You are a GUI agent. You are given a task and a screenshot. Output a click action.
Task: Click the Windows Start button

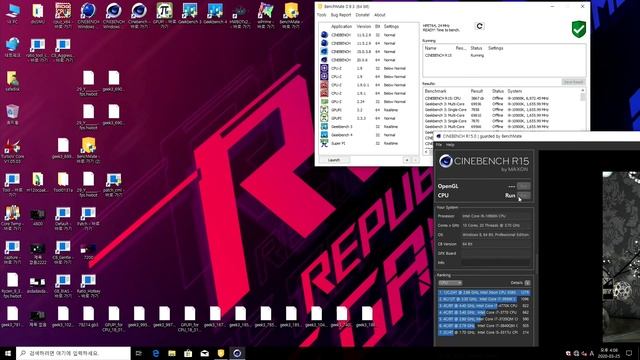8,353
